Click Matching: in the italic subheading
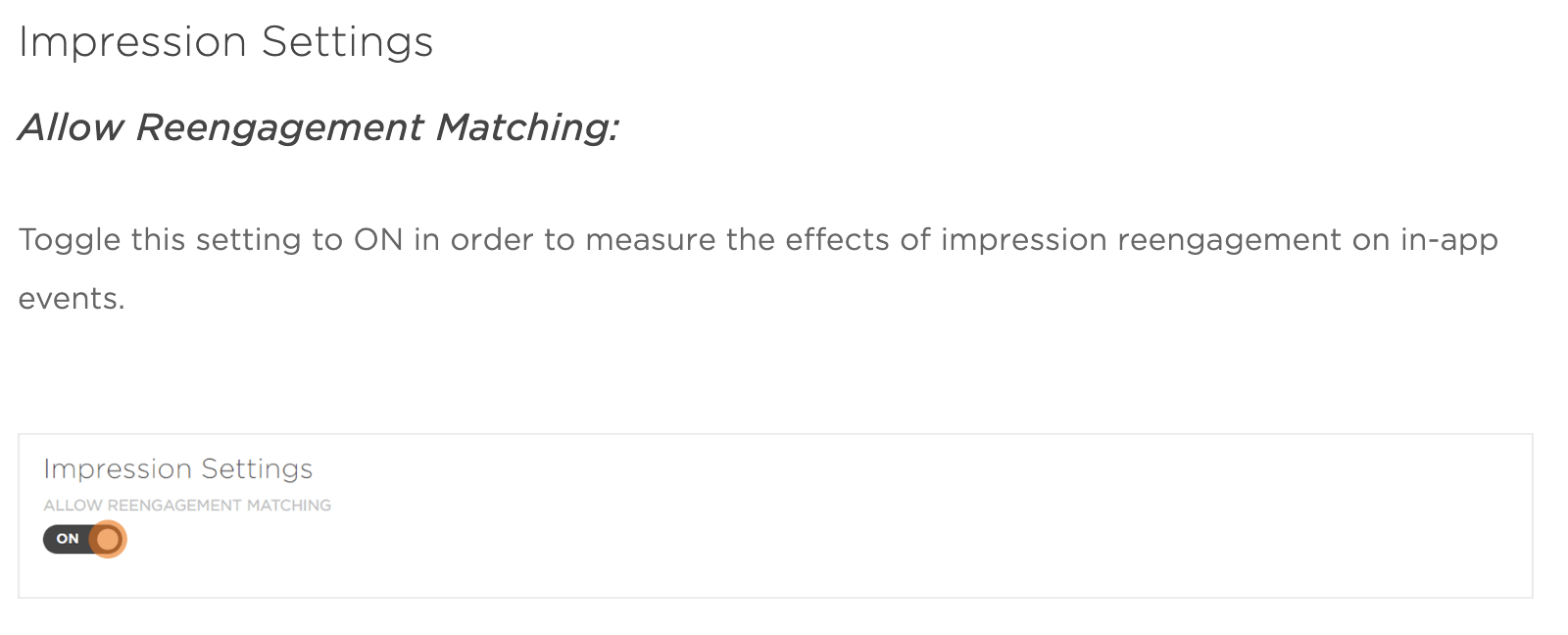This screenshot has height=635, width=1568. click(527, 127)
